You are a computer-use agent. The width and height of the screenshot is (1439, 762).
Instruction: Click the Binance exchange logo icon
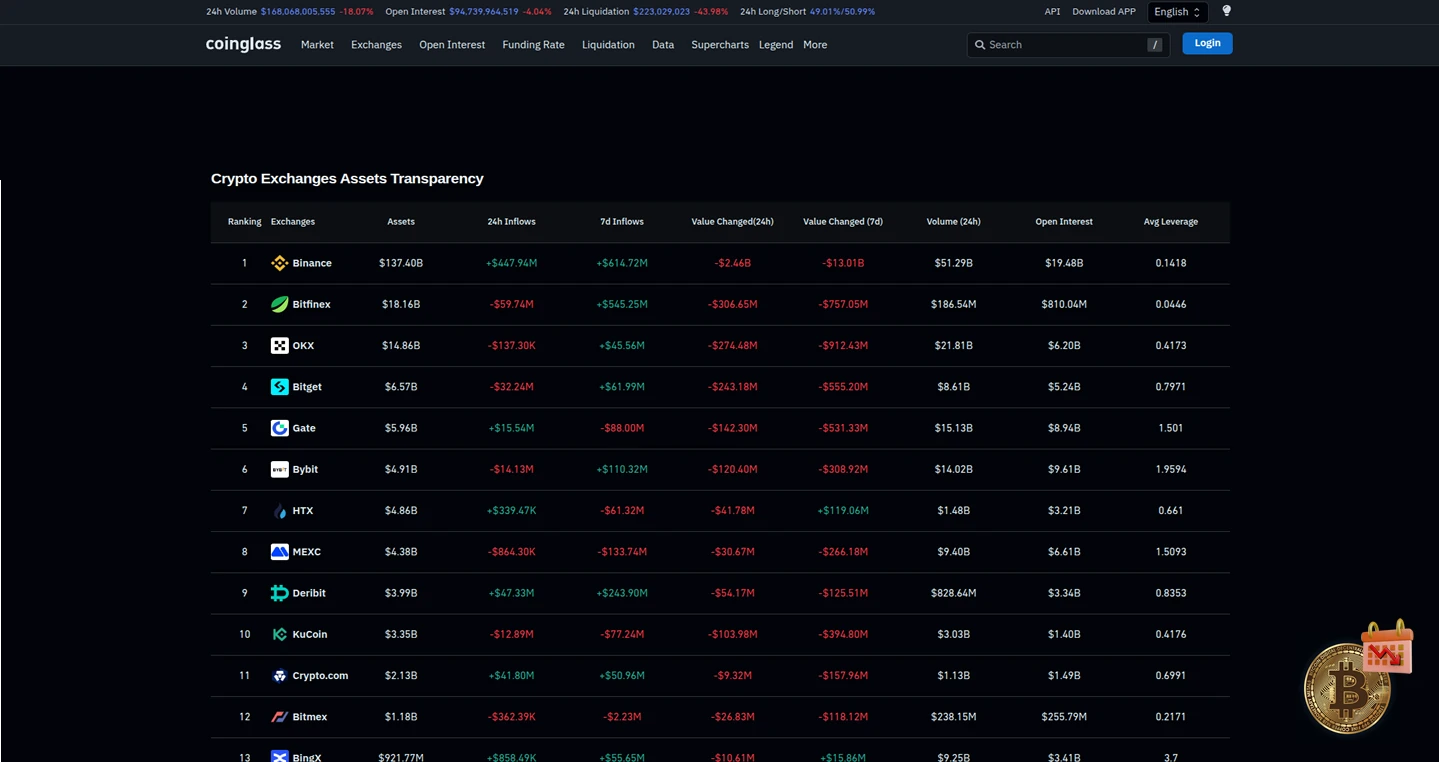(x=279, y=263)
